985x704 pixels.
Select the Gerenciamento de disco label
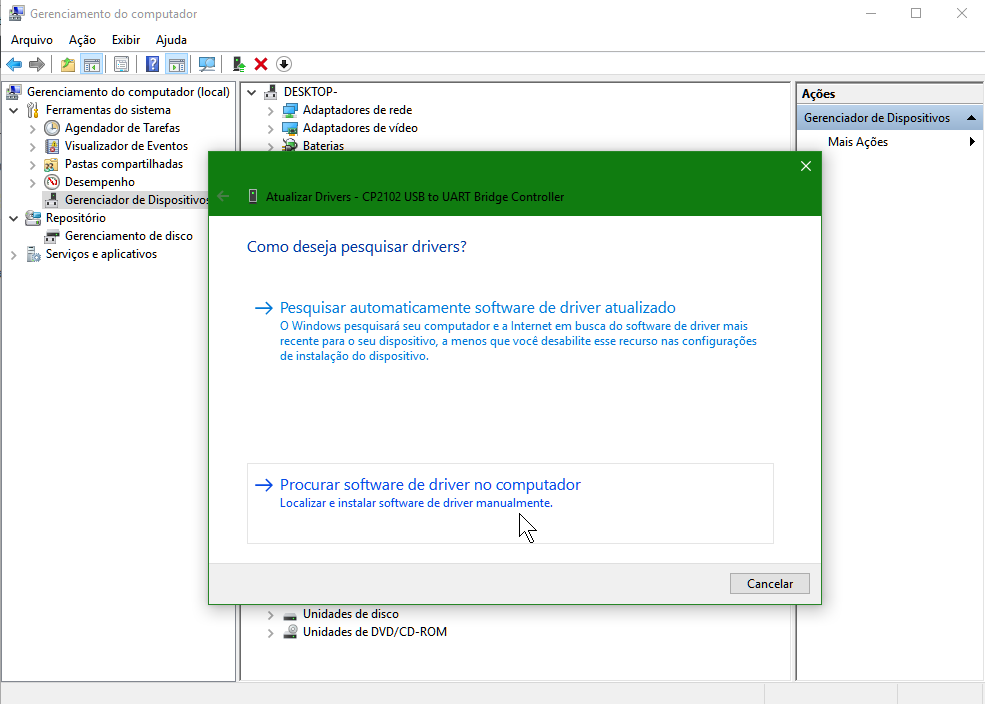[129, 236]
